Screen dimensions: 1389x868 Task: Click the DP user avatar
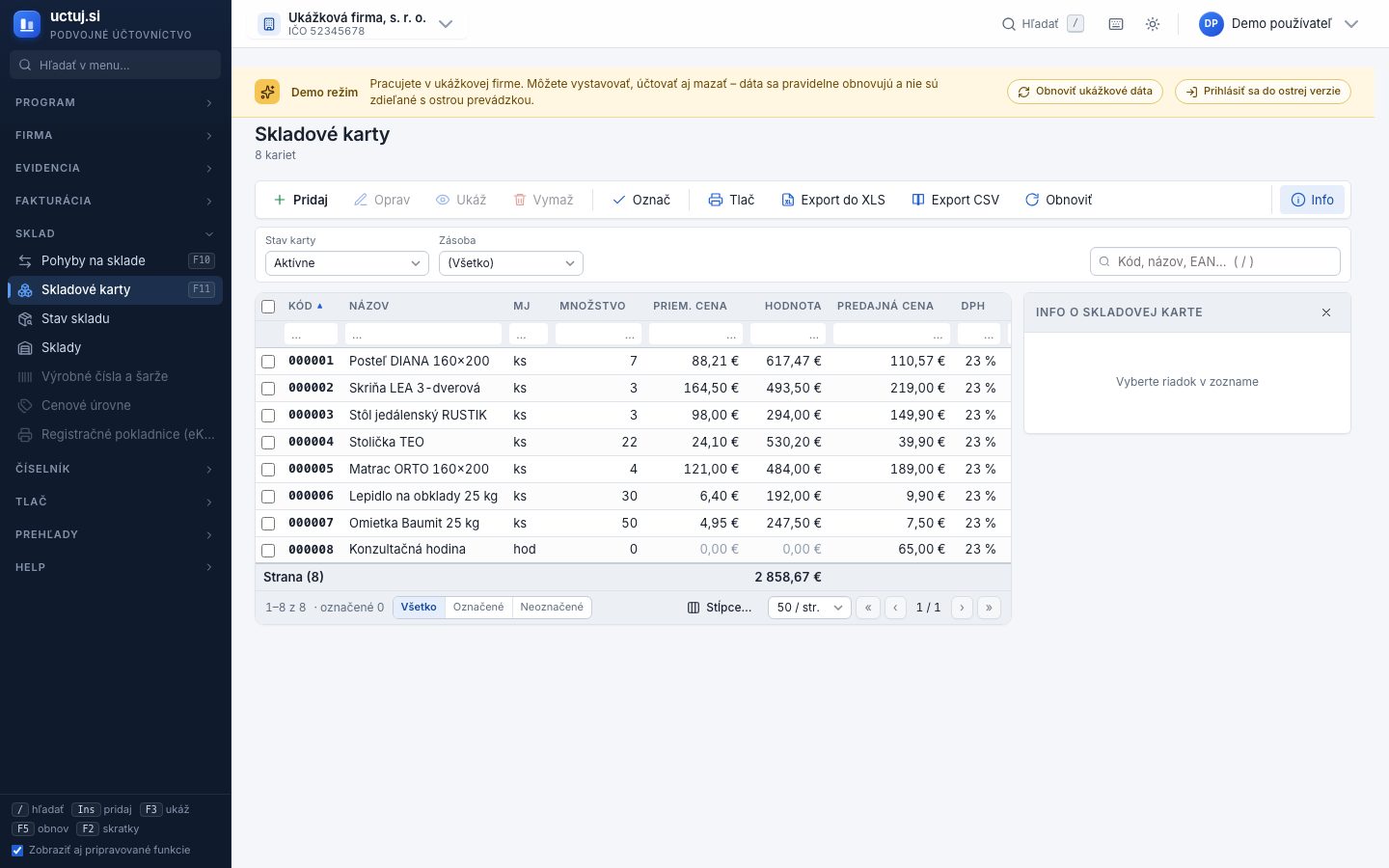pyautogui.click(x=1211, y=24)
